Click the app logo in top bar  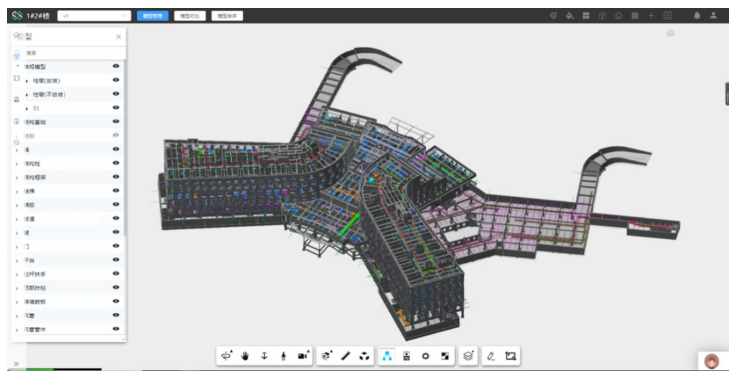click(17, 16)
